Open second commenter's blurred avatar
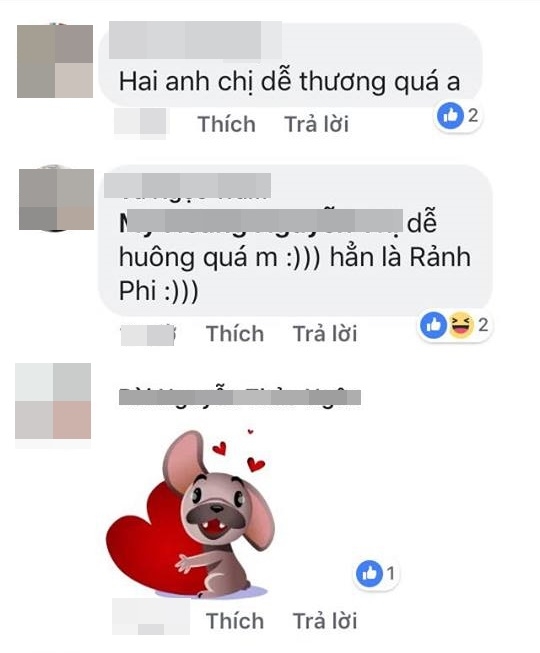540x653 pixels. [x=56, y=199]
